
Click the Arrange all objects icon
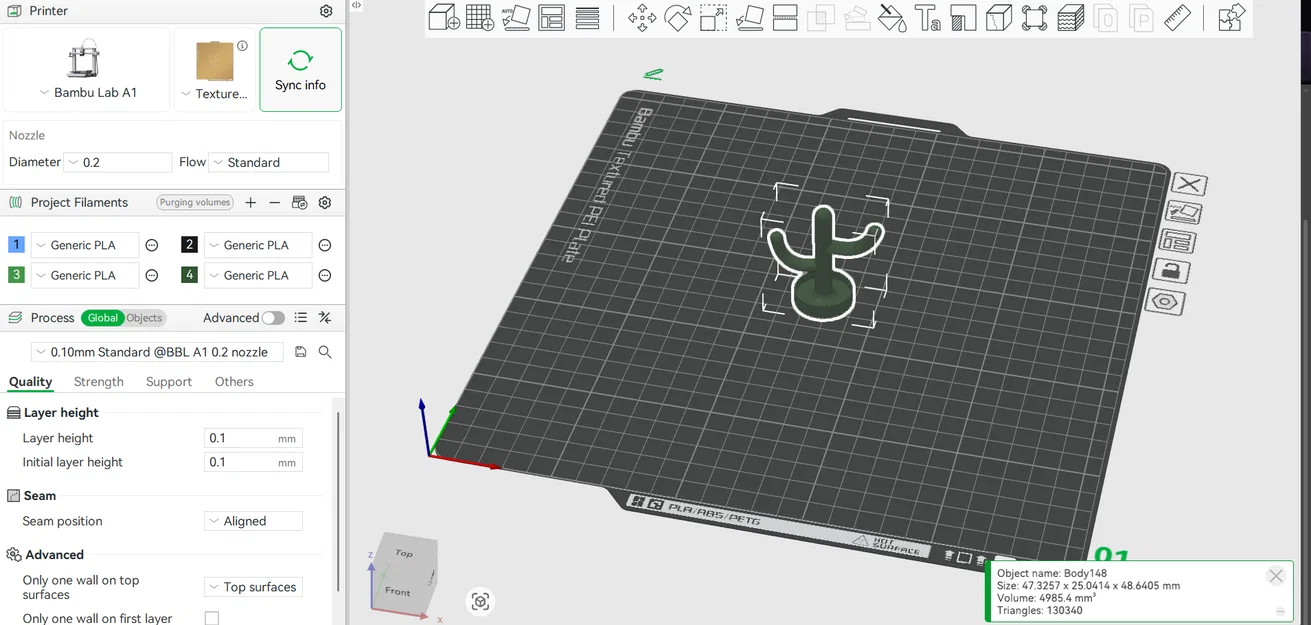point(551,18)
